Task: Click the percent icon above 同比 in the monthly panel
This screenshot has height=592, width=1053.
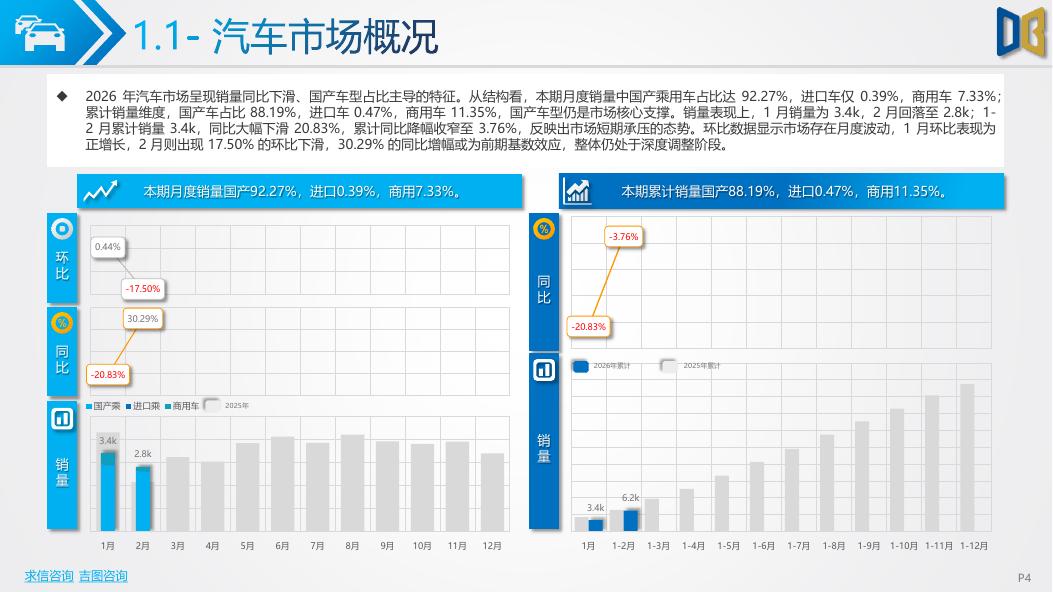Action: [x=62, y=323]
